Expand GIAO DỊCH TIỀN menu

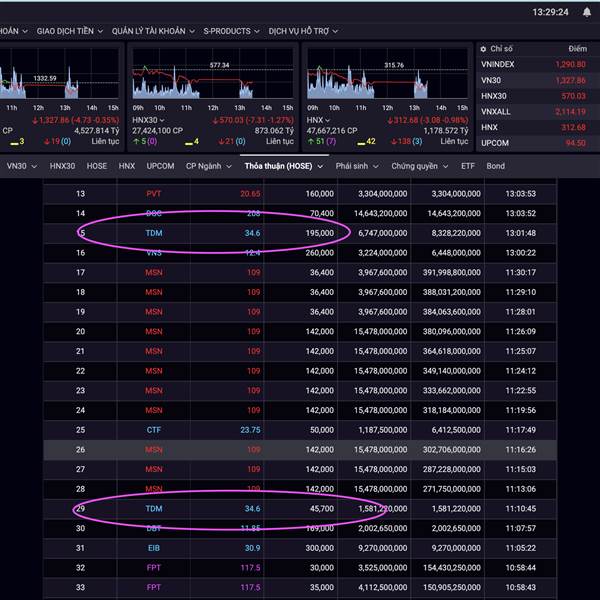[70, 31]
